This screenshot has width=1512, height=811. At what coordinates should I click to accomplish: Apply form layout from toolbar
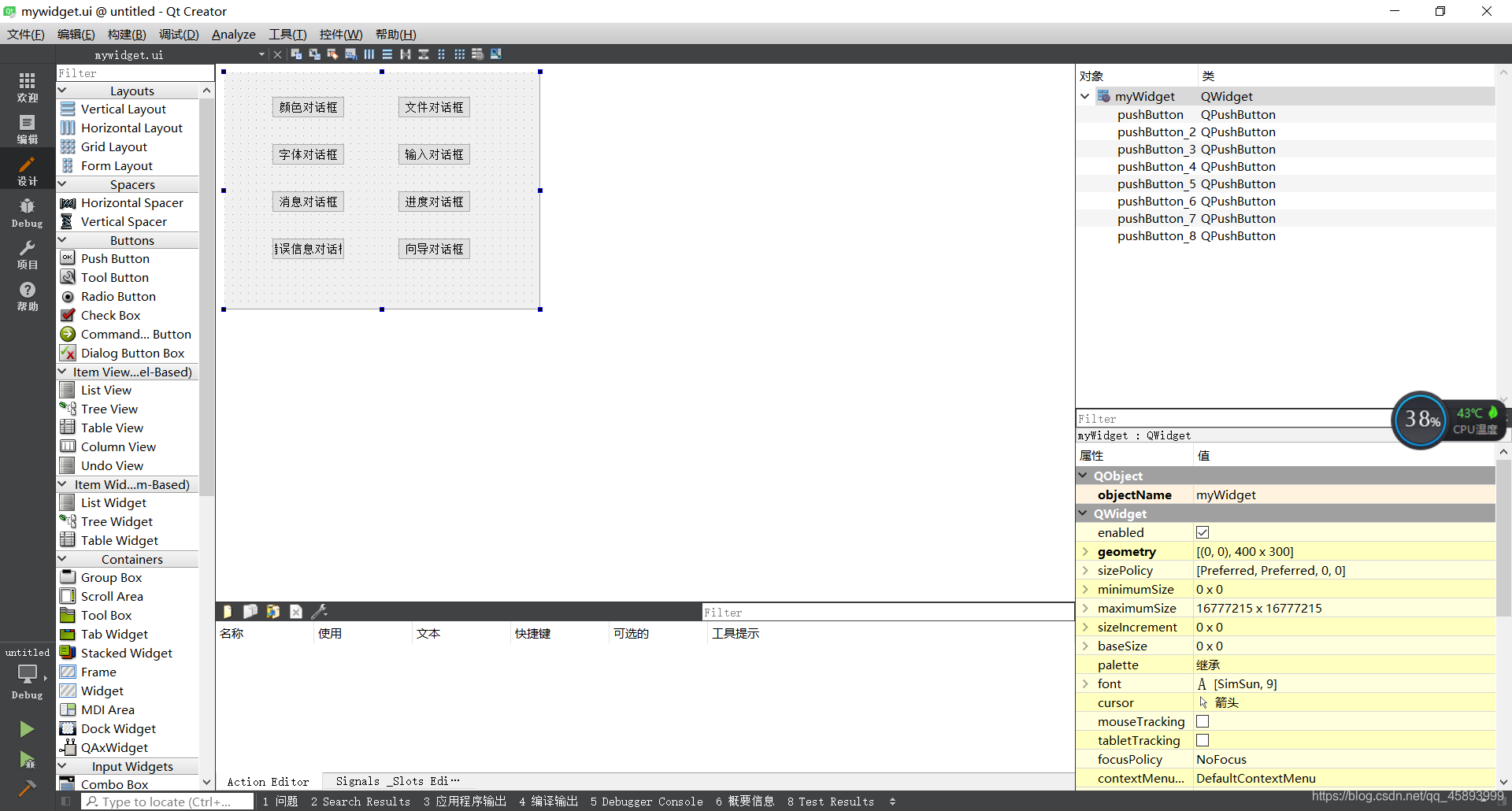click(x=441, y=54)
